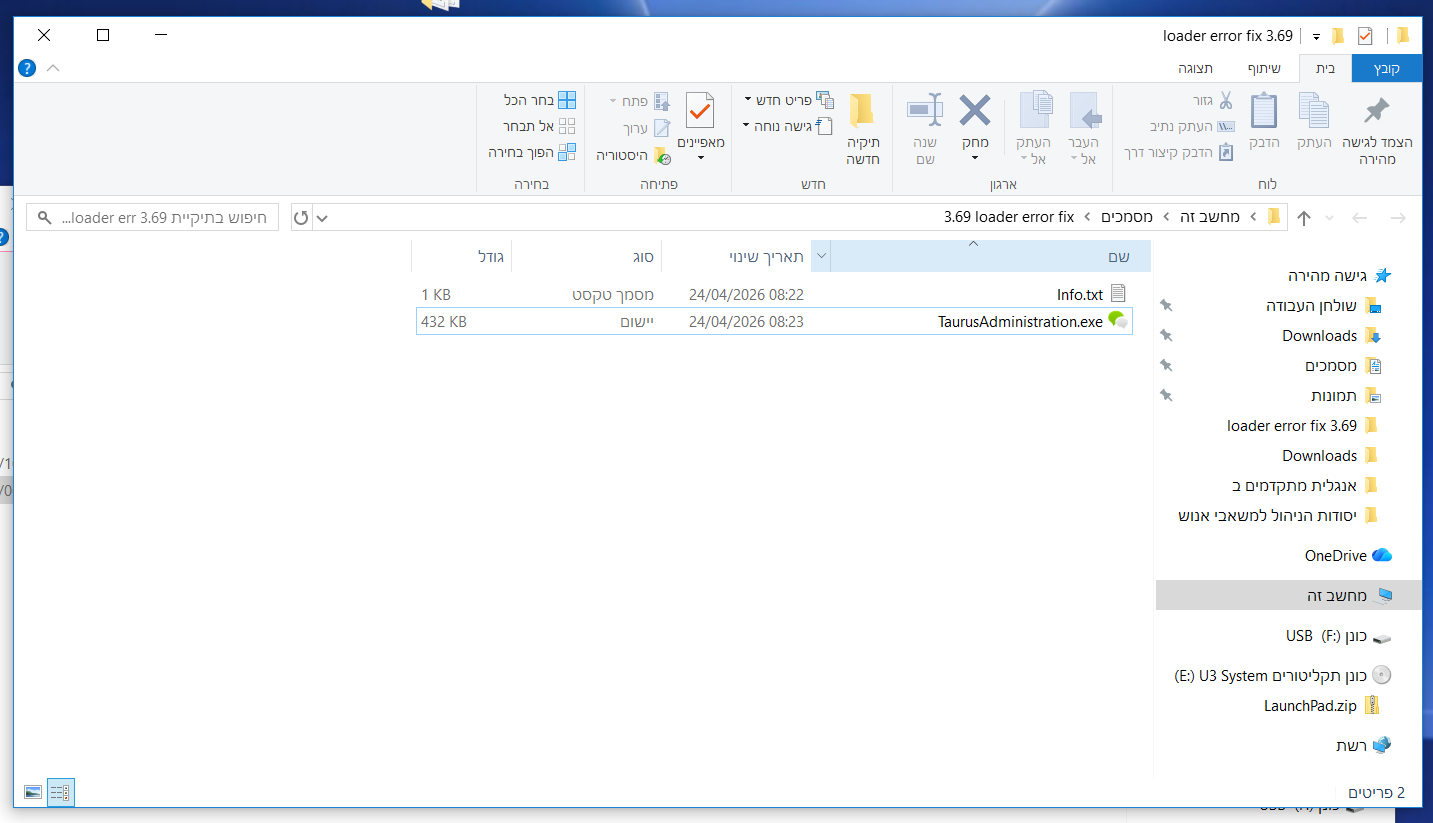
Task: Select the TaurusAdministration.exe file
Action: 1020,321
